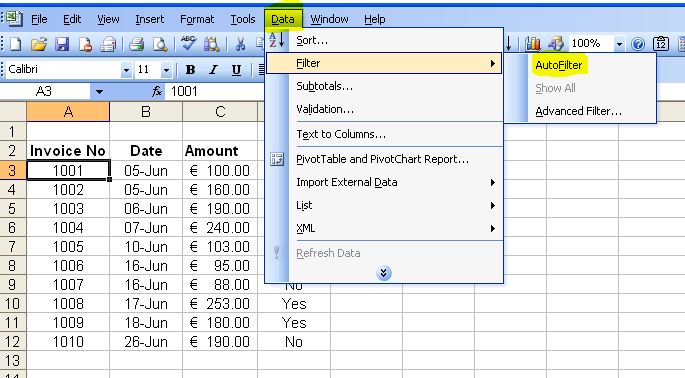
Task: Expand the Import External Data submenu
Action: point(384,182)
